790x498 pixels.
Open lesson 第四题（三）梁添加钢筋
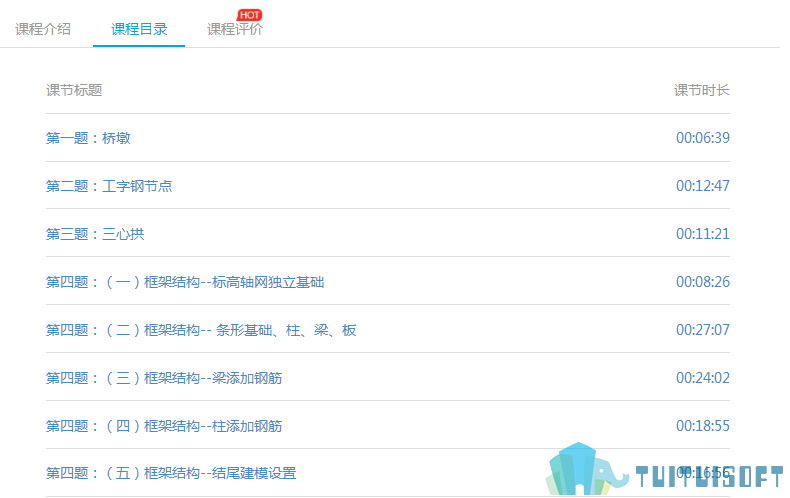click(x=164, y=378)
